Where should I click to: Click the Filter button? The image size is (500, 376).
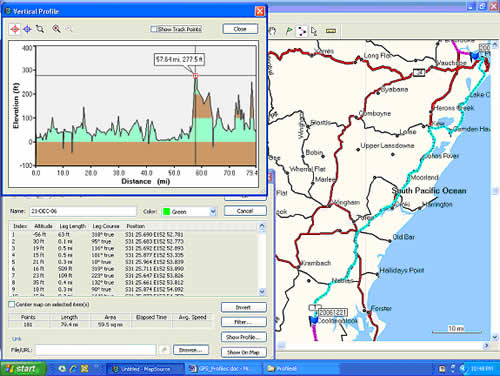(x=244, y=322)
